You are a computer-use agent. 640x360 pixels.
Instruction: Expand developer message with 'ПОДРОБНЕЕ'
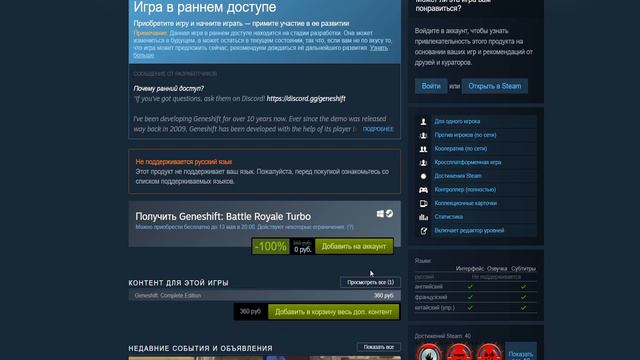[x=378, y=129]
